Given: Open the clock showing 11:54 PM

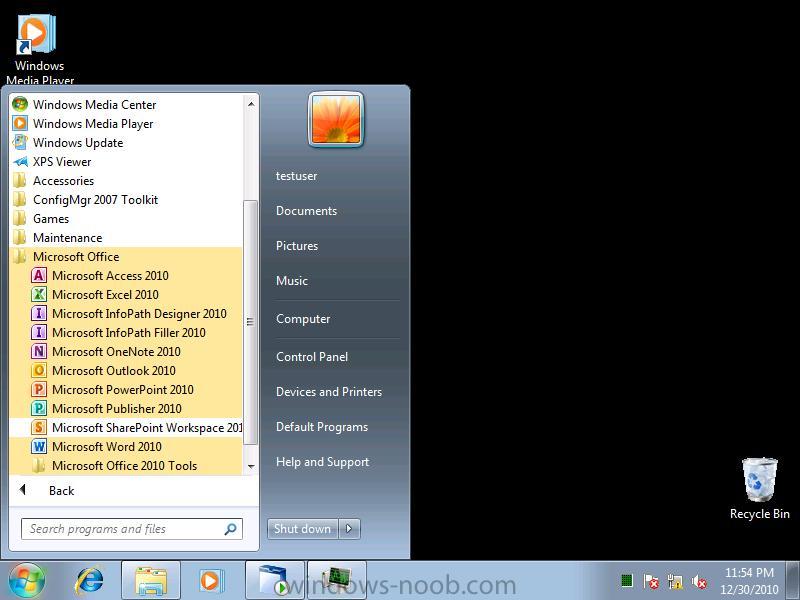Looking at the screenshot, I should 749,581.
